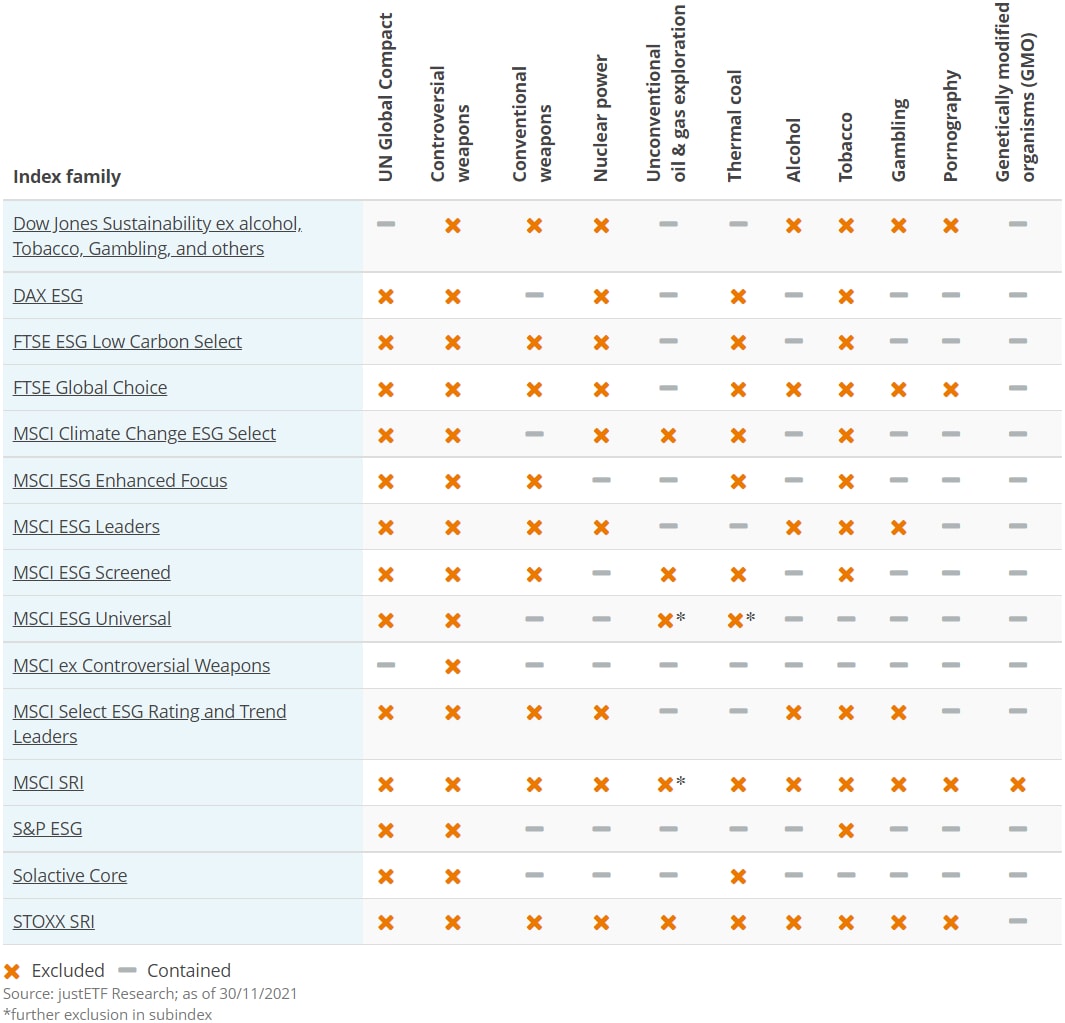Click Solactive Core Thermal coal cross
Screen dimensions: 1065x1023
coord(738,877)
